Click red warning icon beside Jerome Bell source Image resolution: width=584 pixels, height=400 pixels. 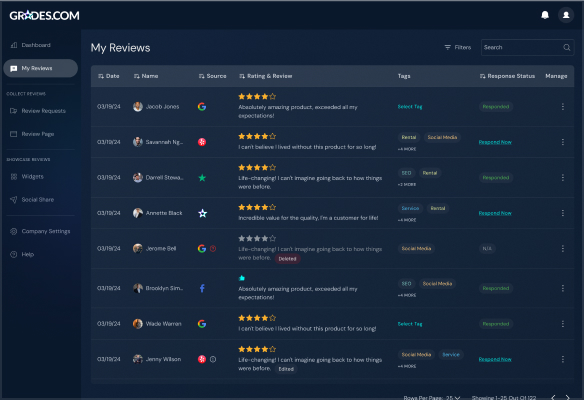(x=213, y=248)
